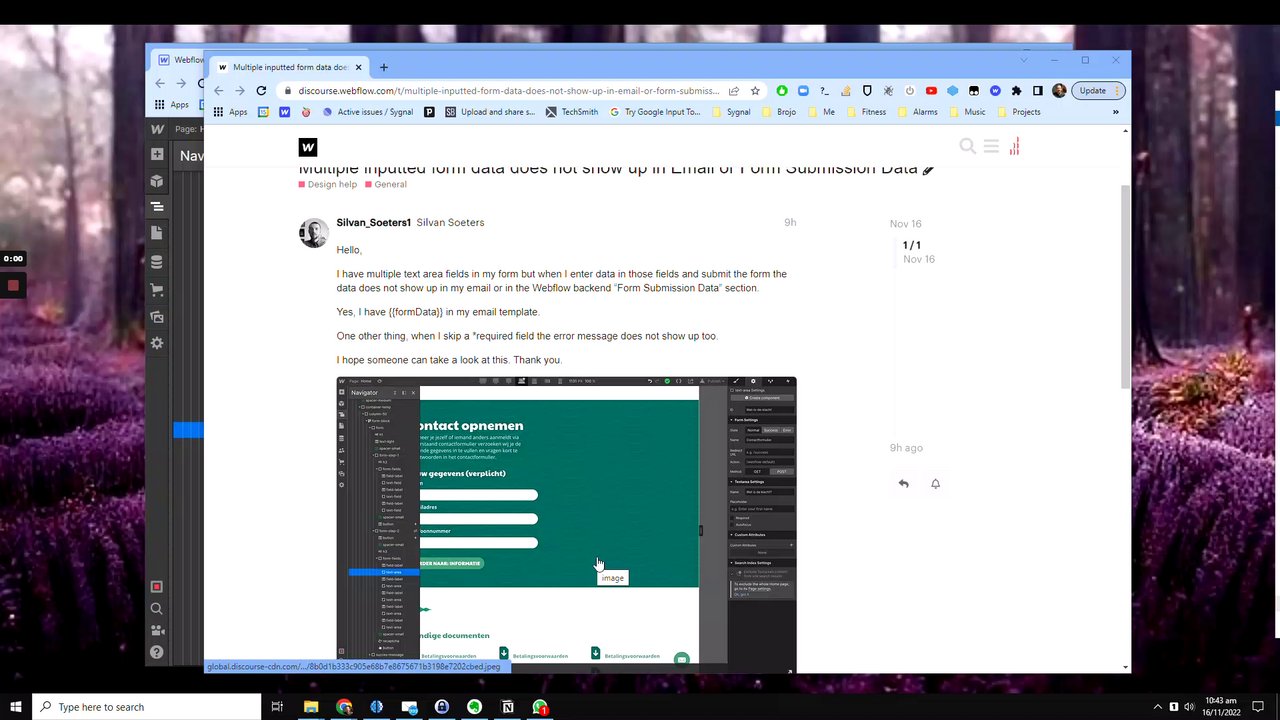
Task: Open the Webflow CMS database icon
Action: pyautogui.click(x=157, y=262)
